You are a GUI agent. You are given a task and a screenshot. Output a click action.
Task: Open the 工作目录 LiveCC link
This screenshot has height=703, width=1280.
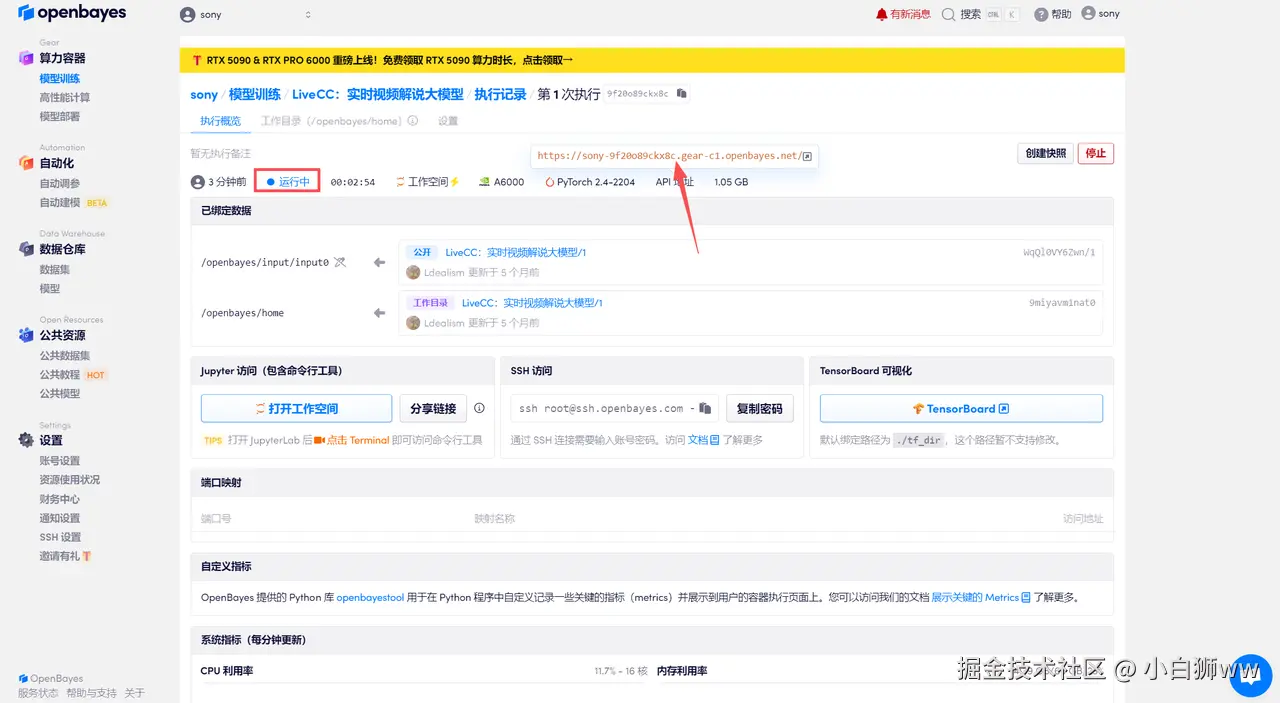532,302
